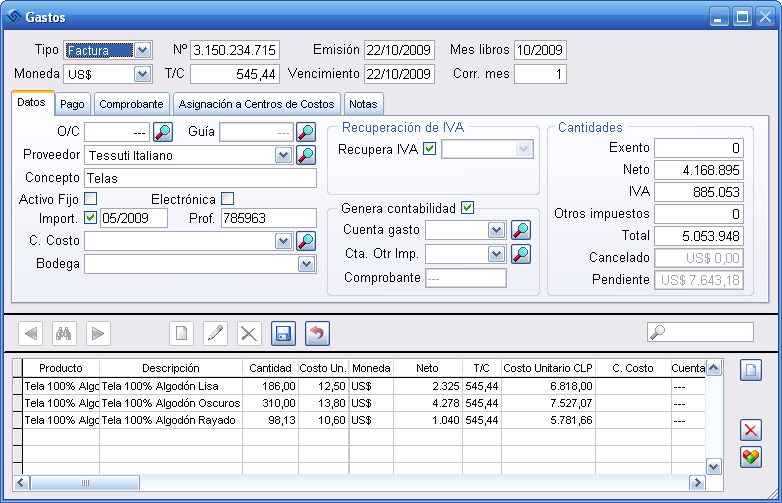The image size is (782, 503).
Task: Toggle the Recupera IVA checkbox
Action: click(429, 149)
